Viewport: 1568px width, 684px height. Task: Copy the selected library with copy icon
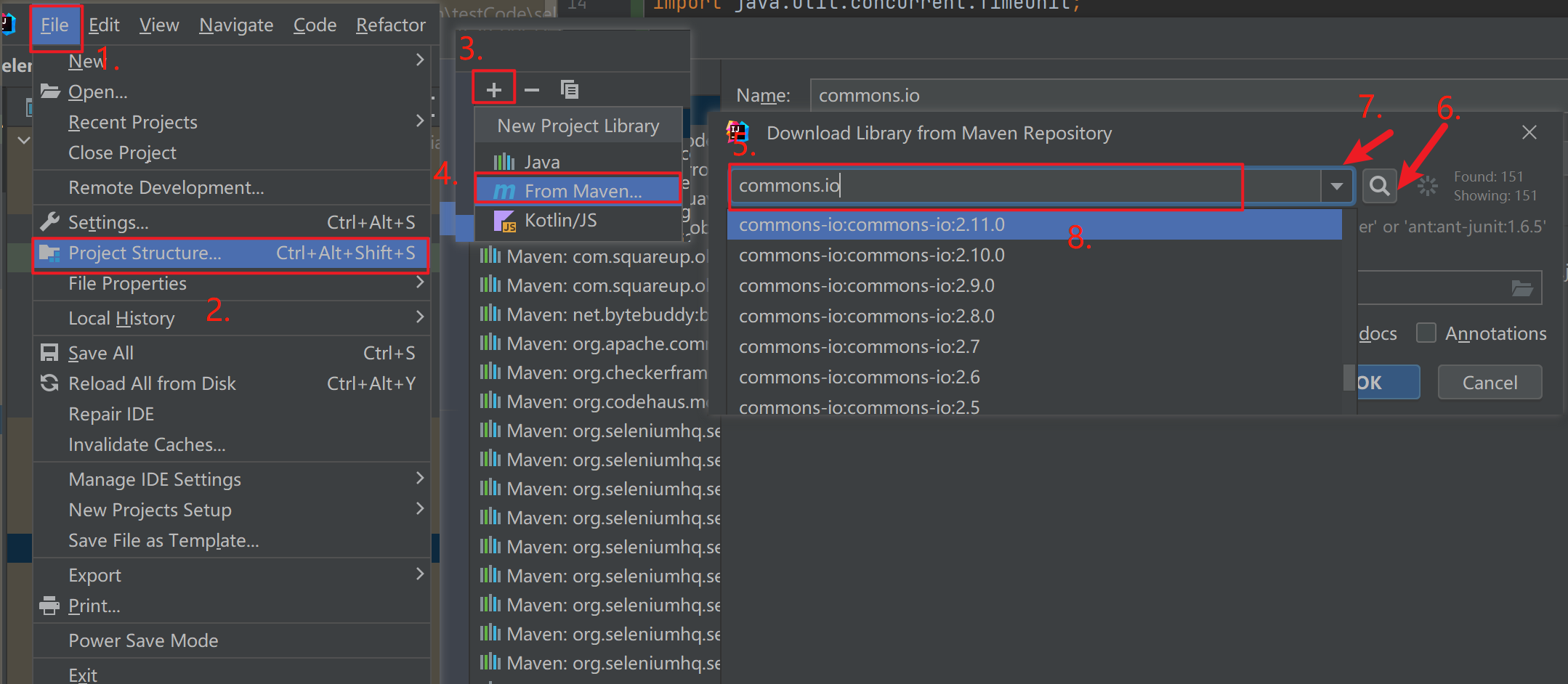[570, 89]
